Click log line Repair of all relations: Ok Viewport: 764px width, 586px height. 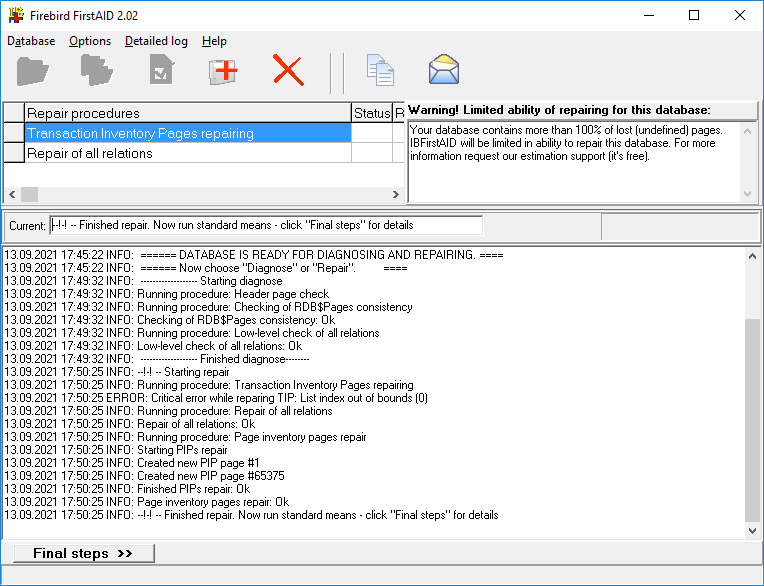130,424
